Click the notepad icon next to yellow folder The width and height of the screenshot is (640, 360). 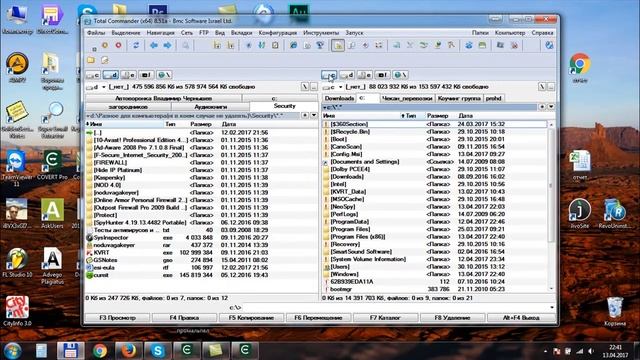click(x=105, y=60)
